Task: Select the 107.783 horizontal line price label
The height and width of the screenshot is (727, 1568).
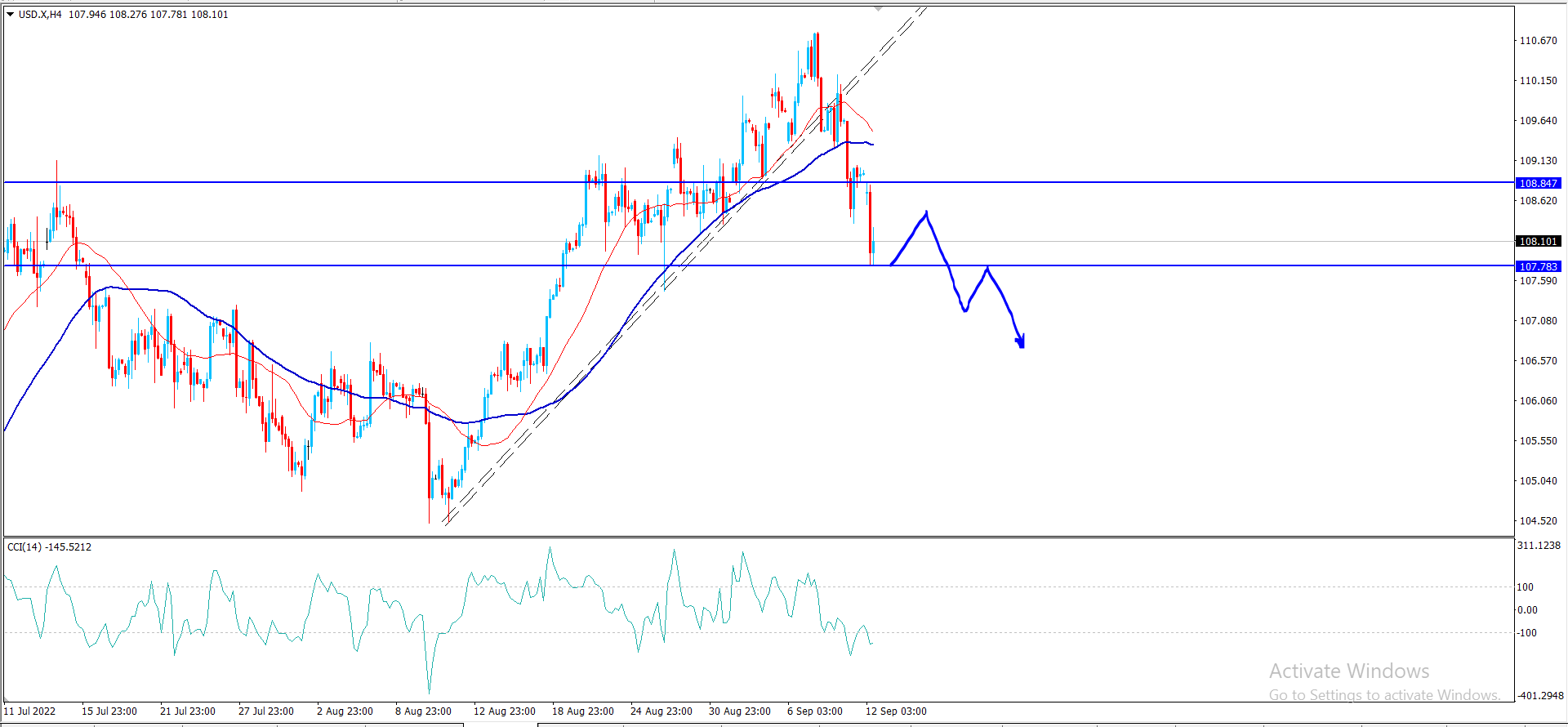Action: 1538,267
